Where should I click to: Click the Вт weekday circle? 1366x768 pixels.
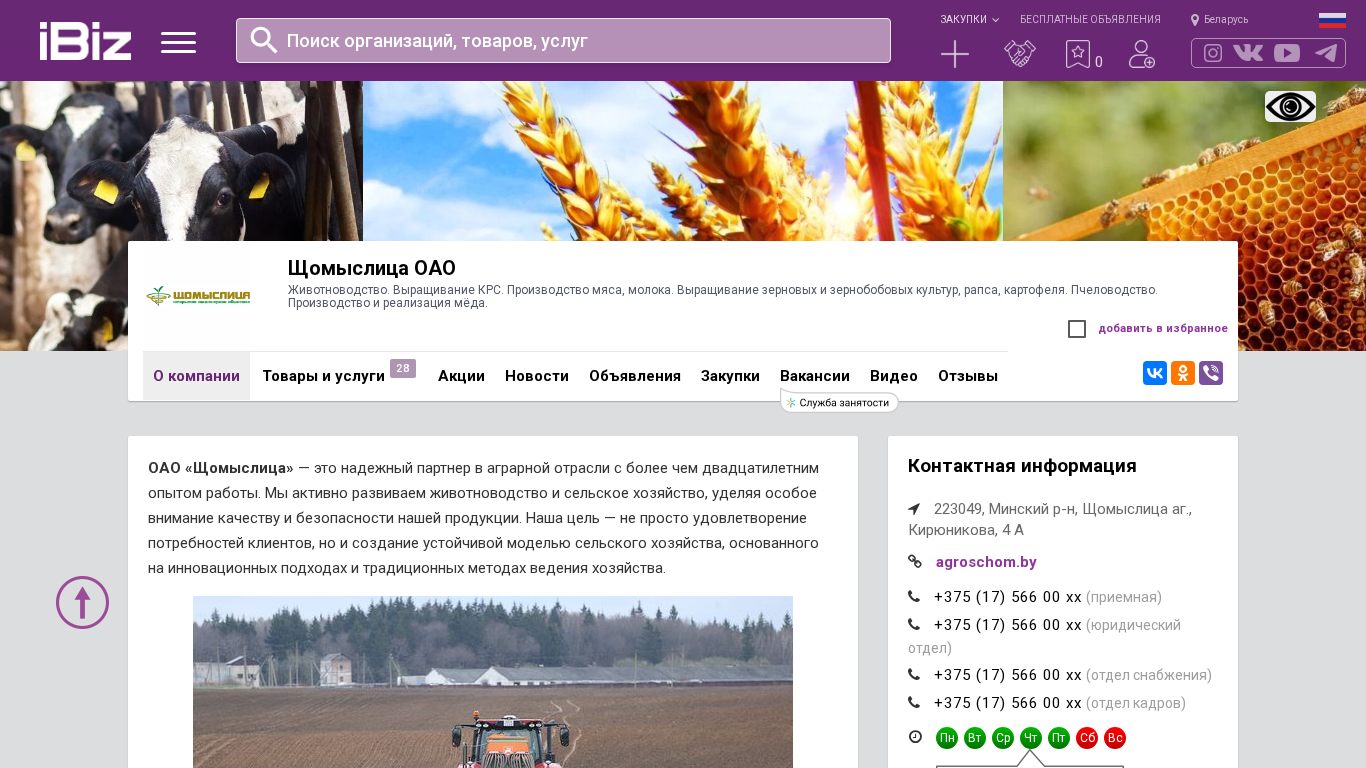pos(975,738)
